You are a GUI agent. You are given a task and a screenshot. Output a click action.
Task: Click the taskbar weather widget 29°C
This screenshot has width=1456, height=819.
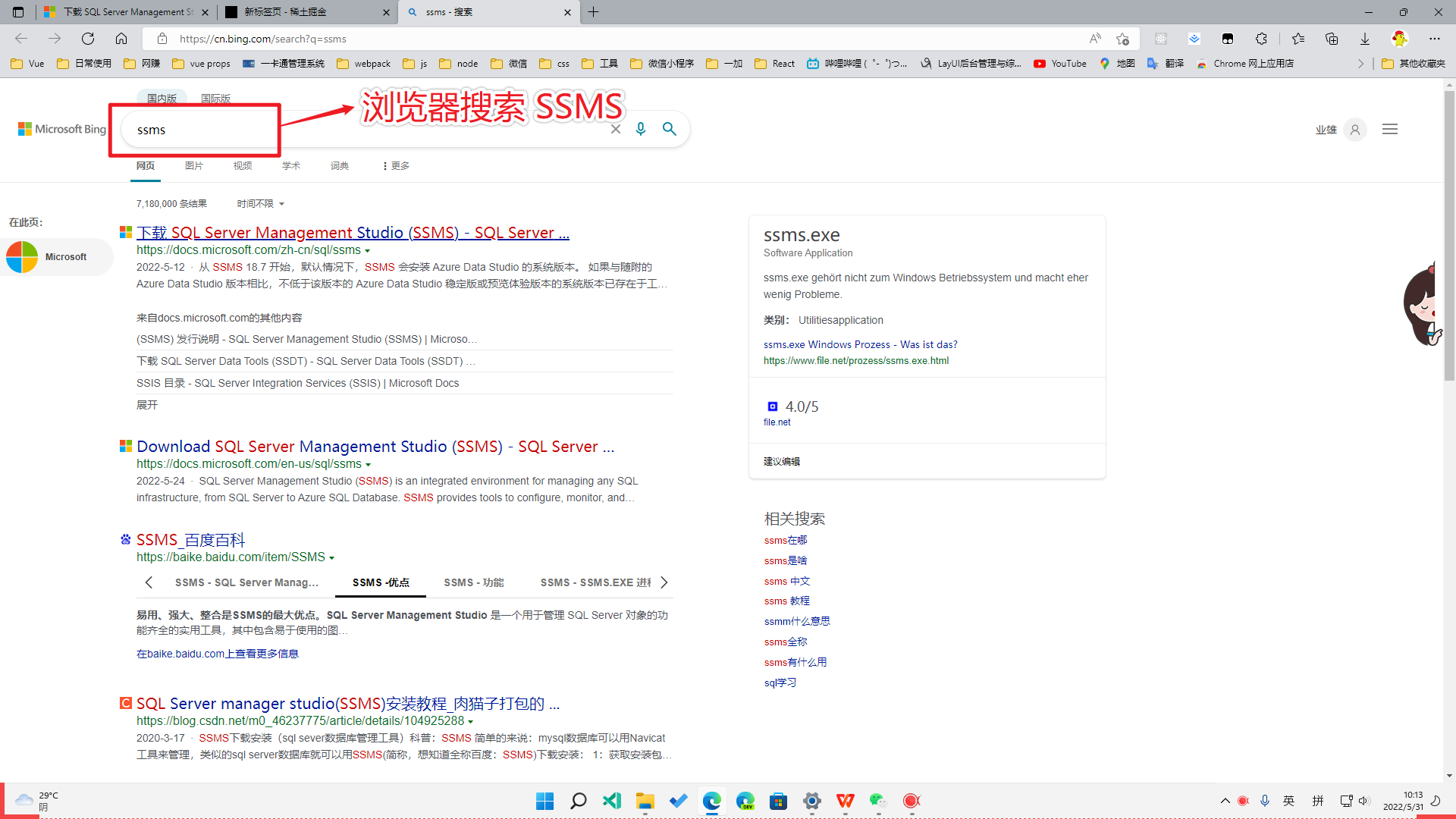[36, 801]
